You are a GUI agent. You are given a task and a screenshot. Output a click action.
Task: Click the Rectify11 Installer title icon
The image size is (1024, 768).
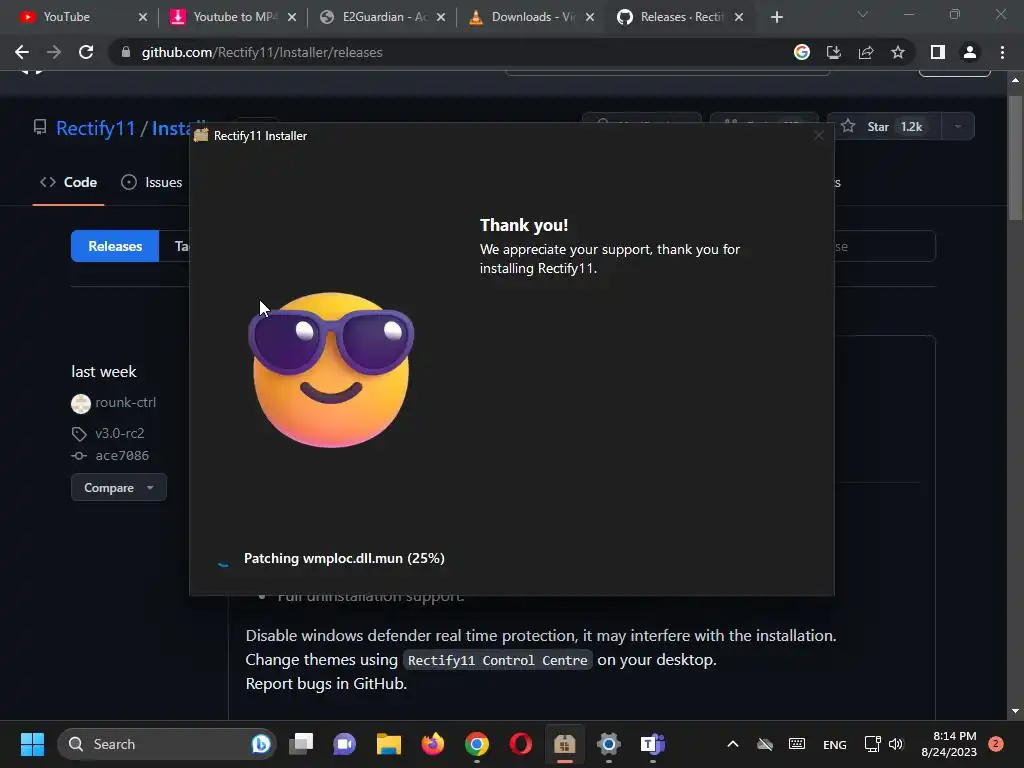201,135
